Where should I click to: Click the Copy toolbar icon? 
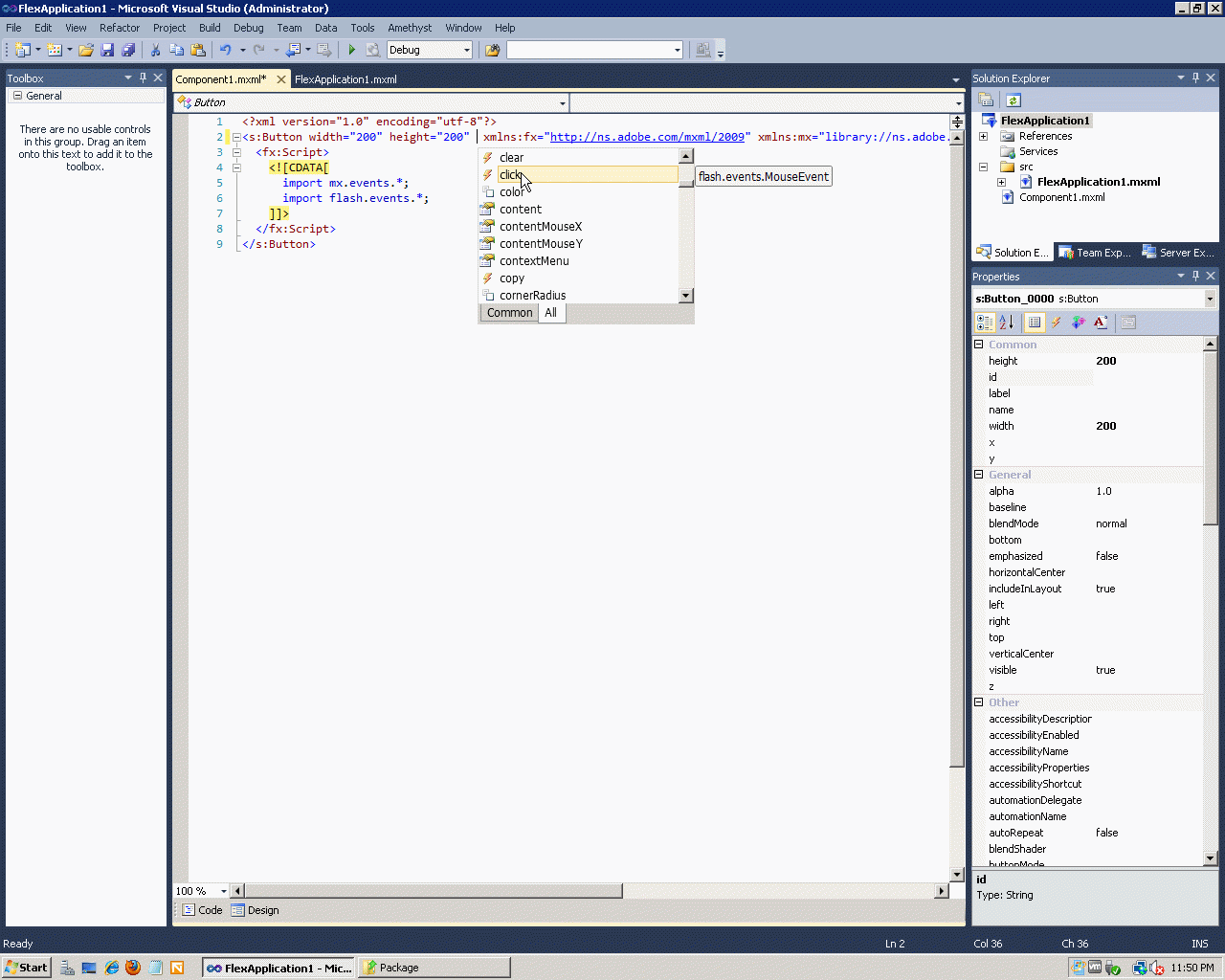point(176,50)
